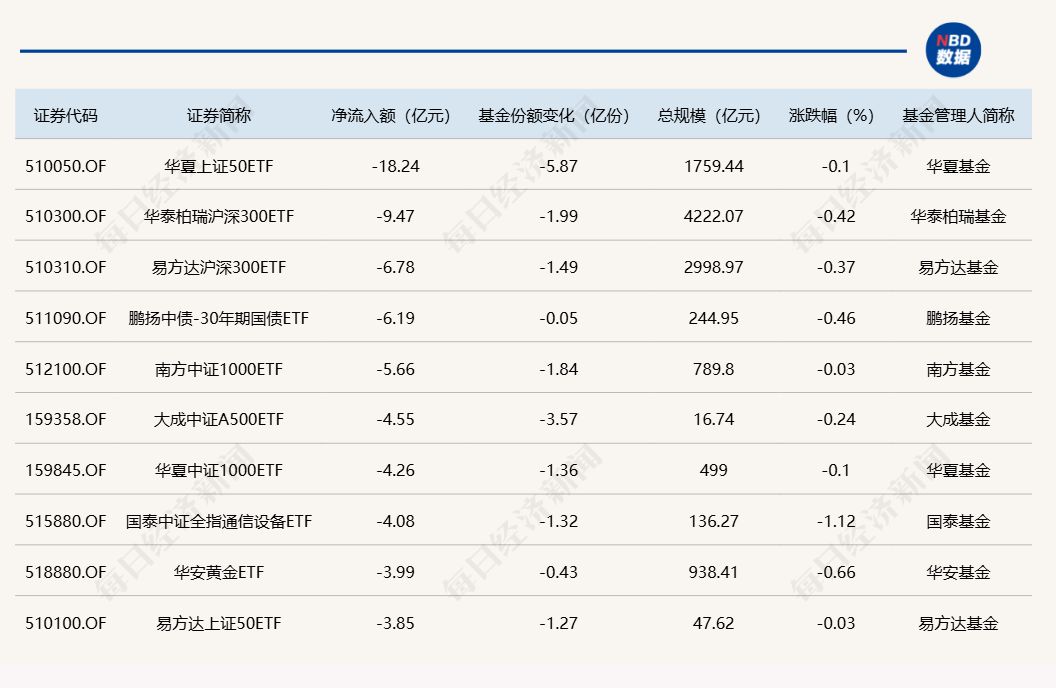
Task: Click the 基金管理人简称 column header
Action: tap(958, 115)
